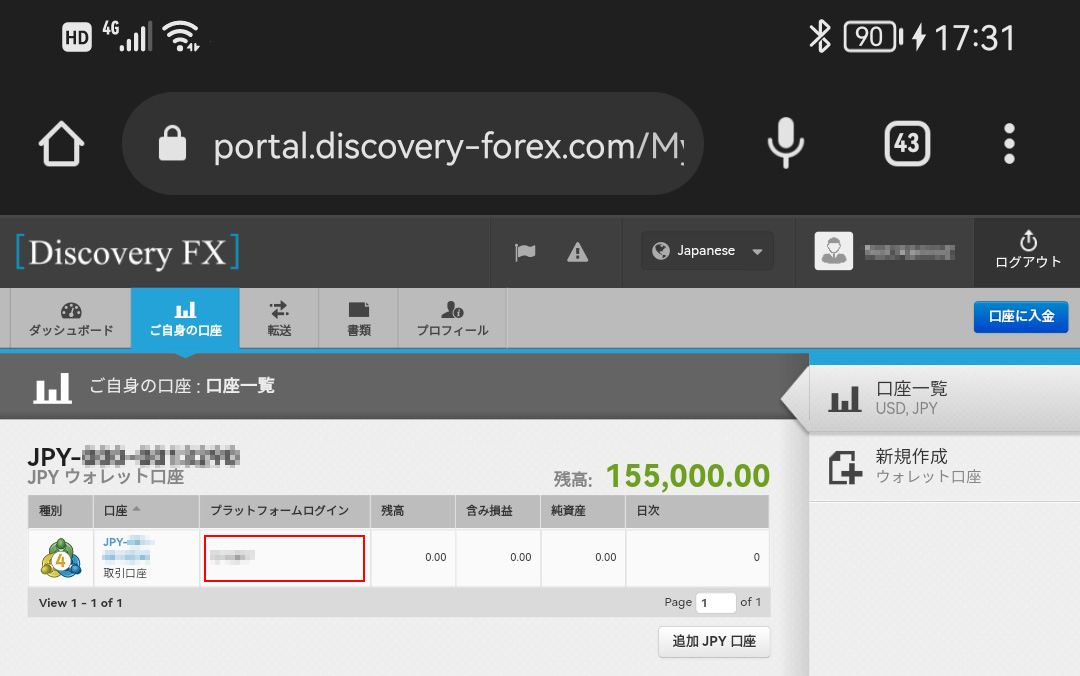Click the MetaTrader 4 account icon
Viewport: 1080px width, 676px height.
pyautogui.click(x=61, y=557)
